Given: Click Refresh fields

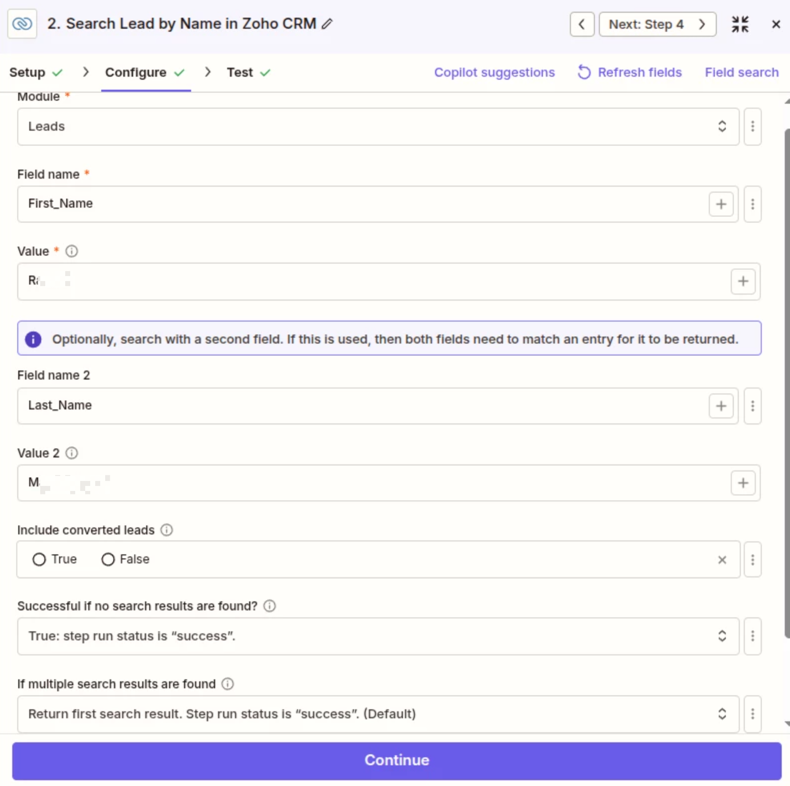Looking at the screenshot, I should [630, 72].
